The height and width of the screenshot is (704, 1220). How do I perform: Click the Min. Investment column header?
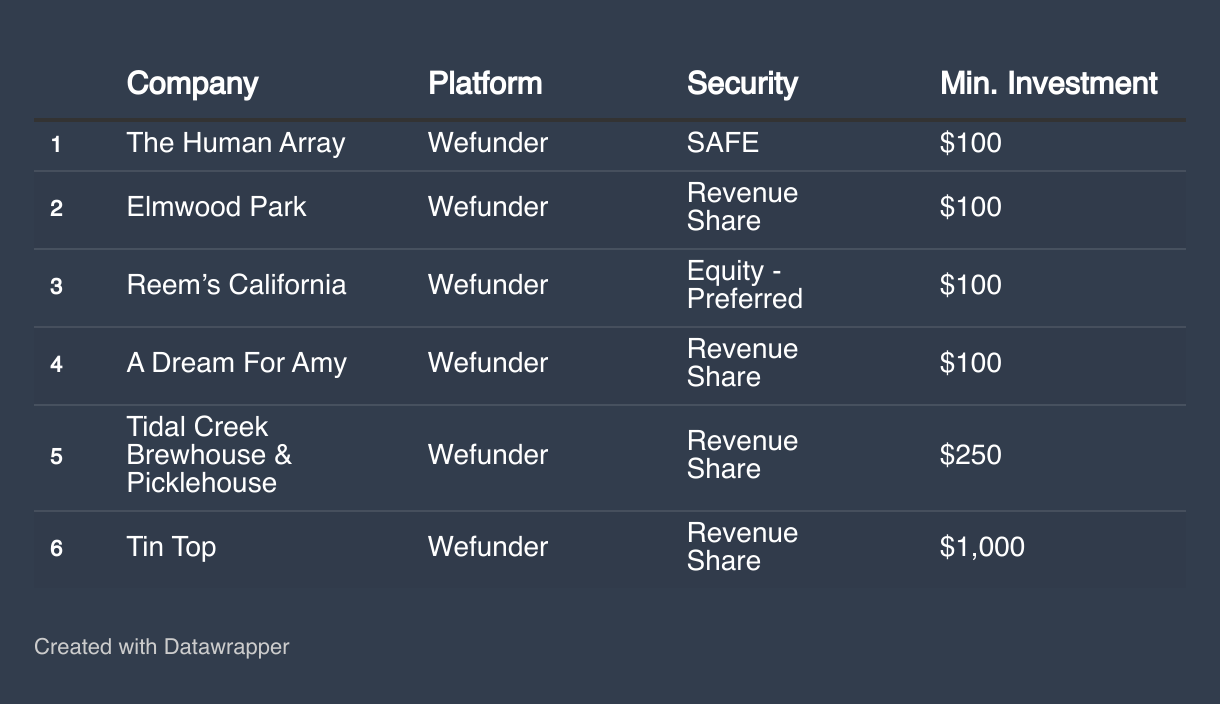[x=1048, y=83]
